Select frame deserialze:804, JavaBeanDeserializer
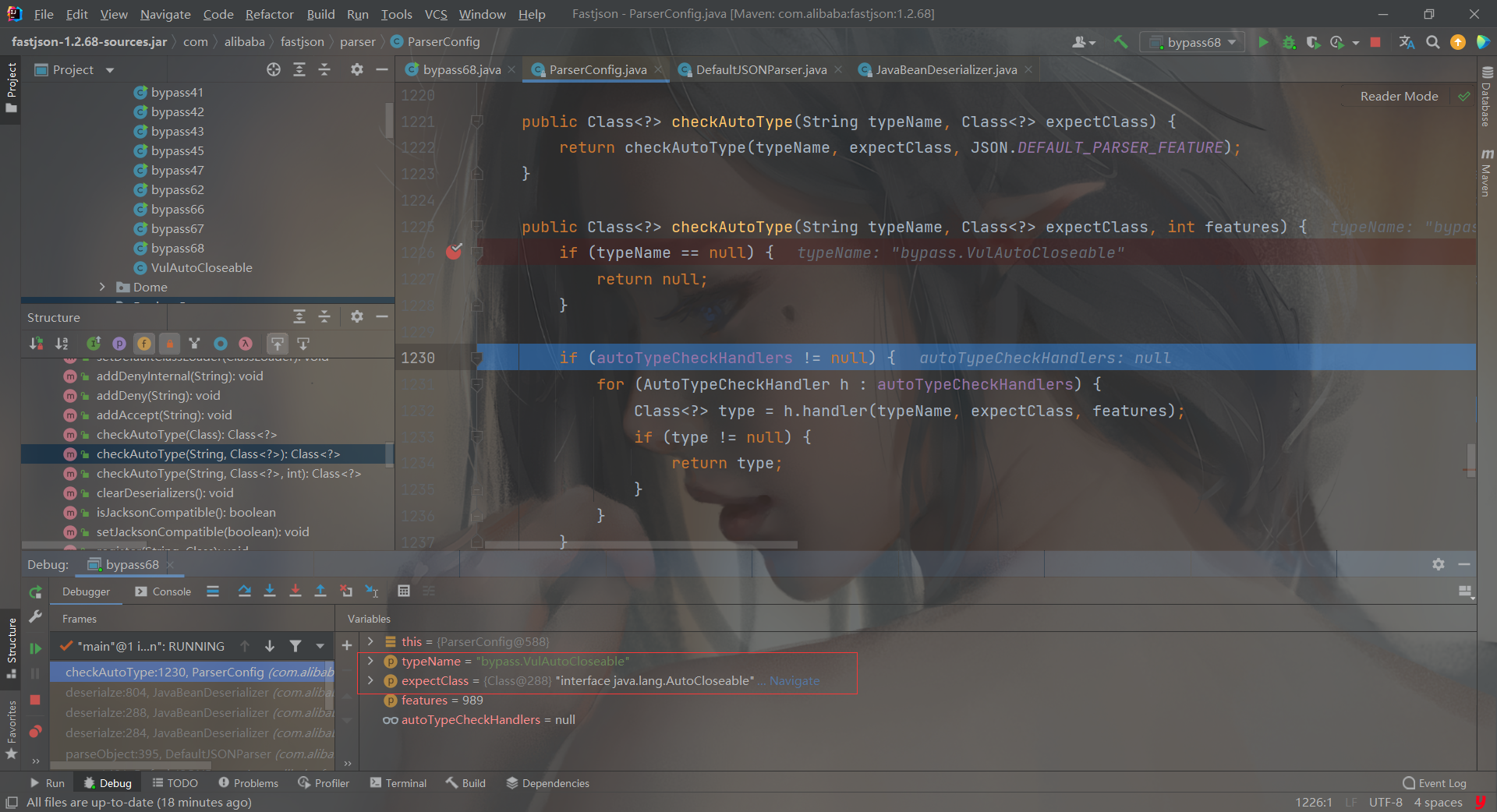 [192, 692]
